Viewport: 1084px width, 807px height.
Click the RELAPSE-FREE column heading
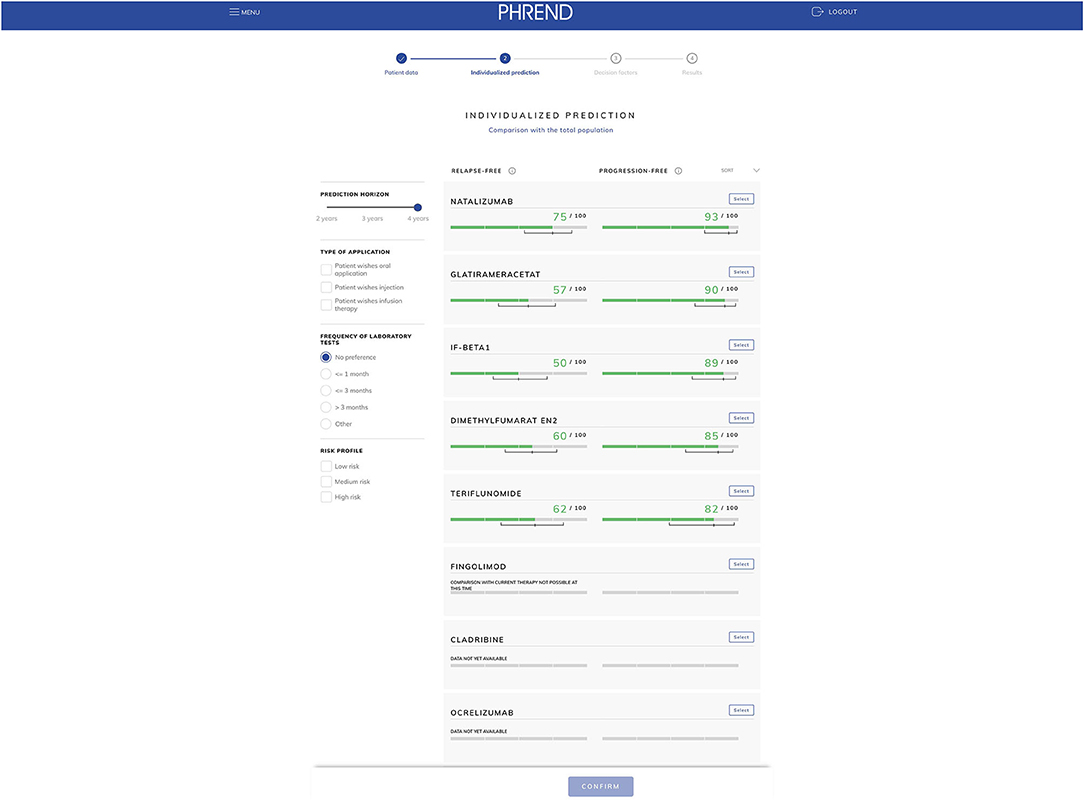click(476, 171)
